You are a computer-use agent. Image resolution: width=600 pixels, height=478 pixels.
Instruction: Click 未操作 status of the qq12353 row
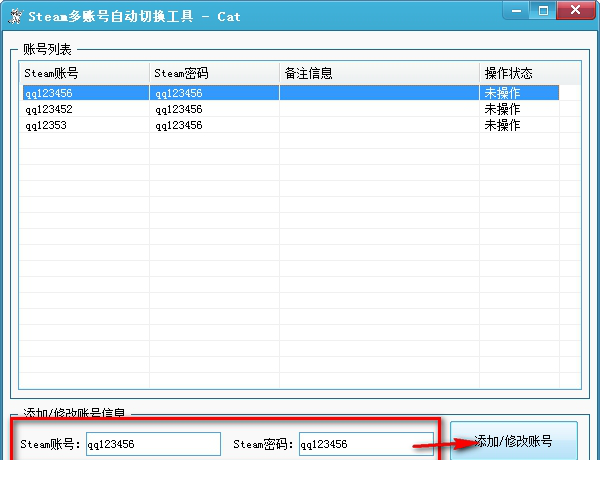[502, 125]
